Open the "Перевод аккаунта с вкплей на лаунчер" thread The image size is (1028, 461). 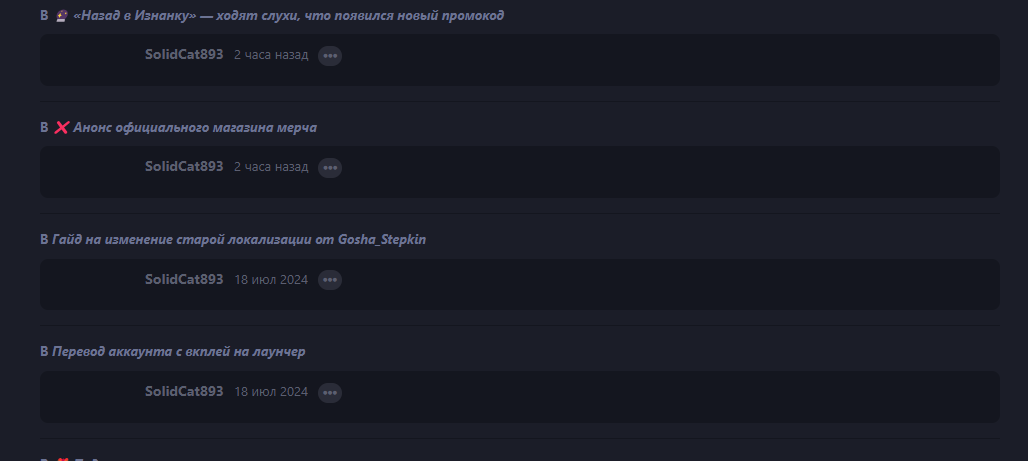[x=178, y=351]
